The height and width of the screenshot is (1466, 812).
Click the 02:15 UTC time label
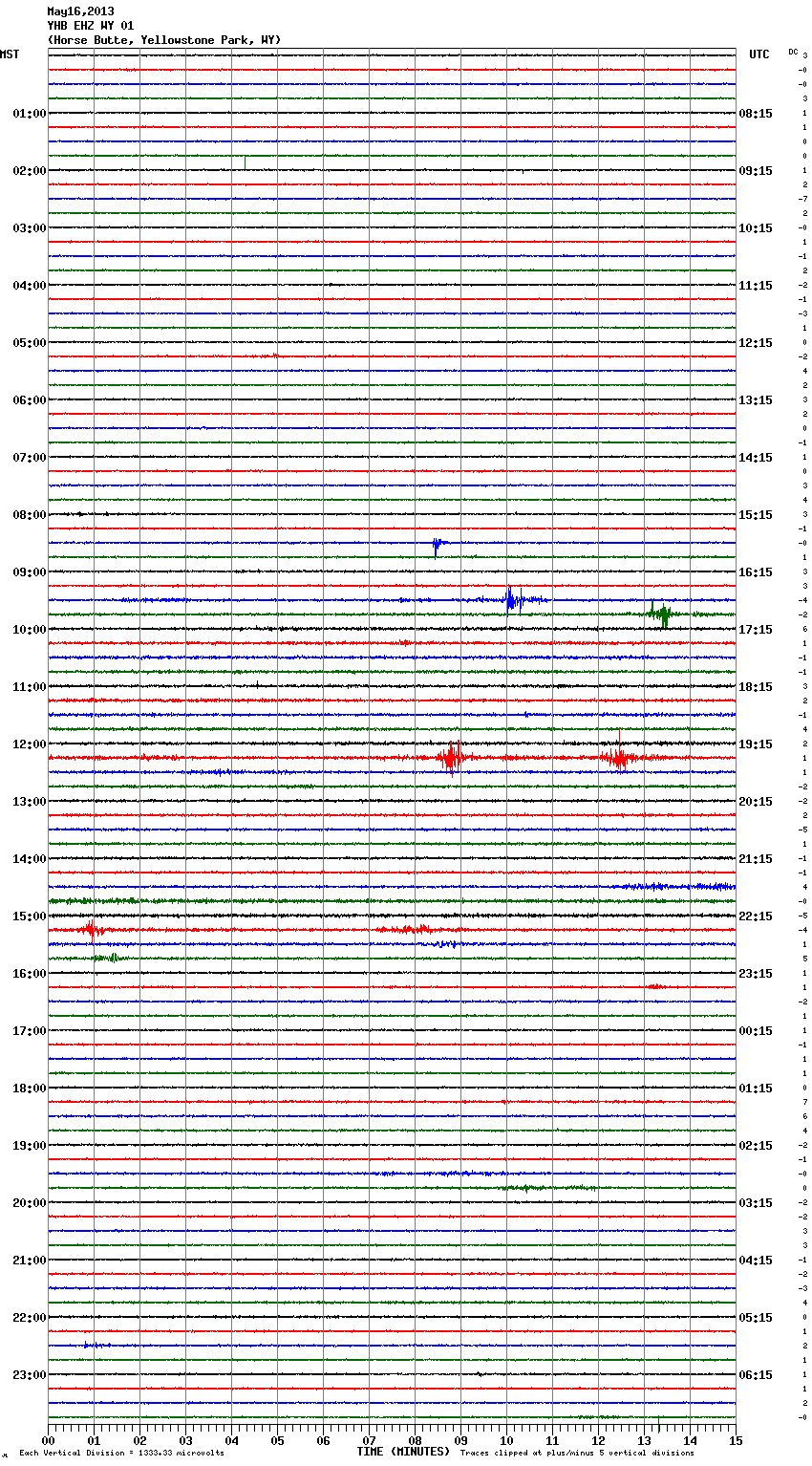756,1146
